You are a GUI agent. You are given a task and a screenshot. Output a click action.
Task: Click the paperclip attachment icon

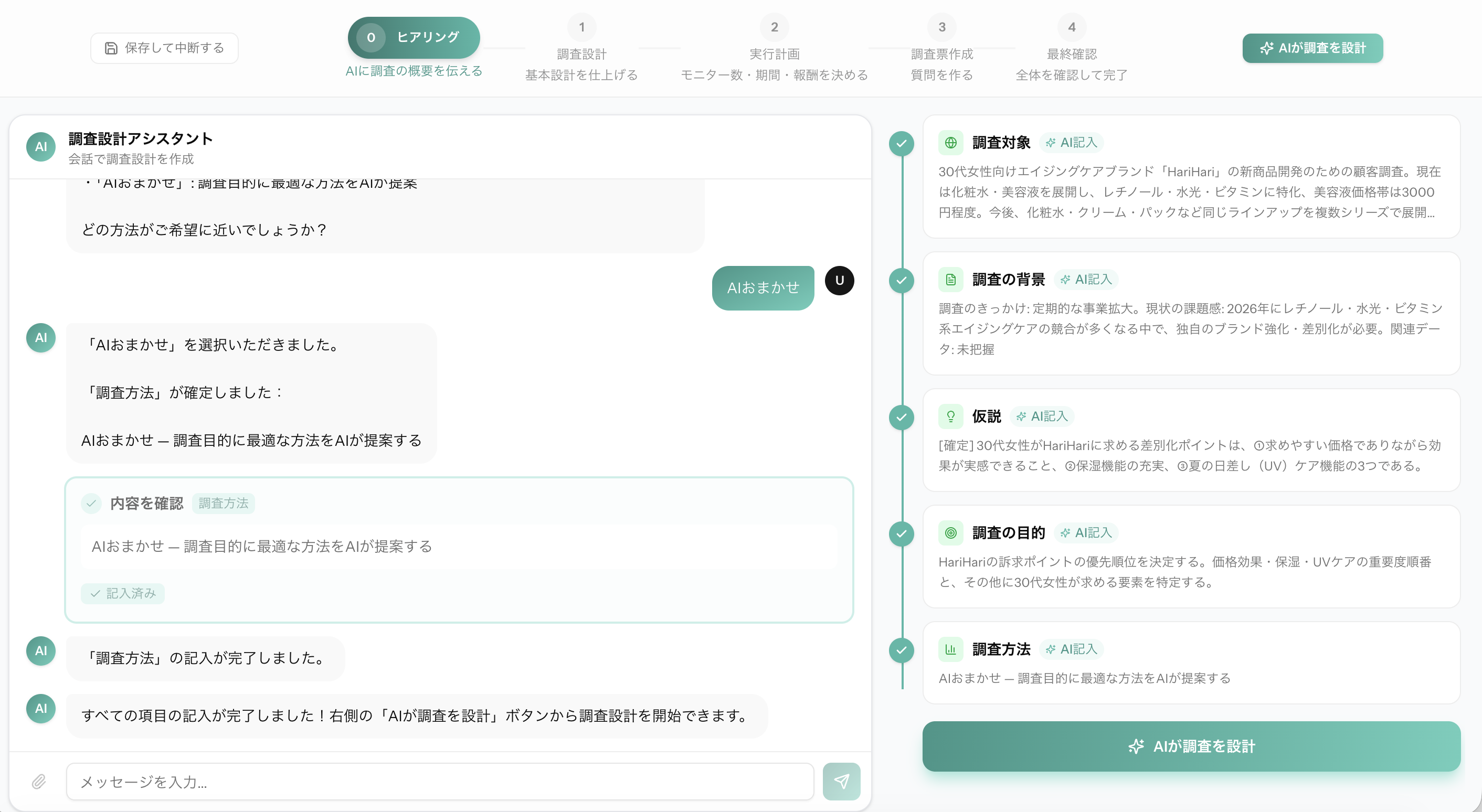(38, 781)
